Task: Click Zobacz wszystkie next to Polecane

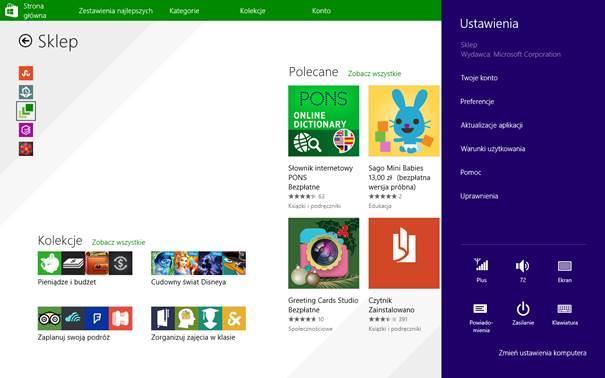Action: 374,73
